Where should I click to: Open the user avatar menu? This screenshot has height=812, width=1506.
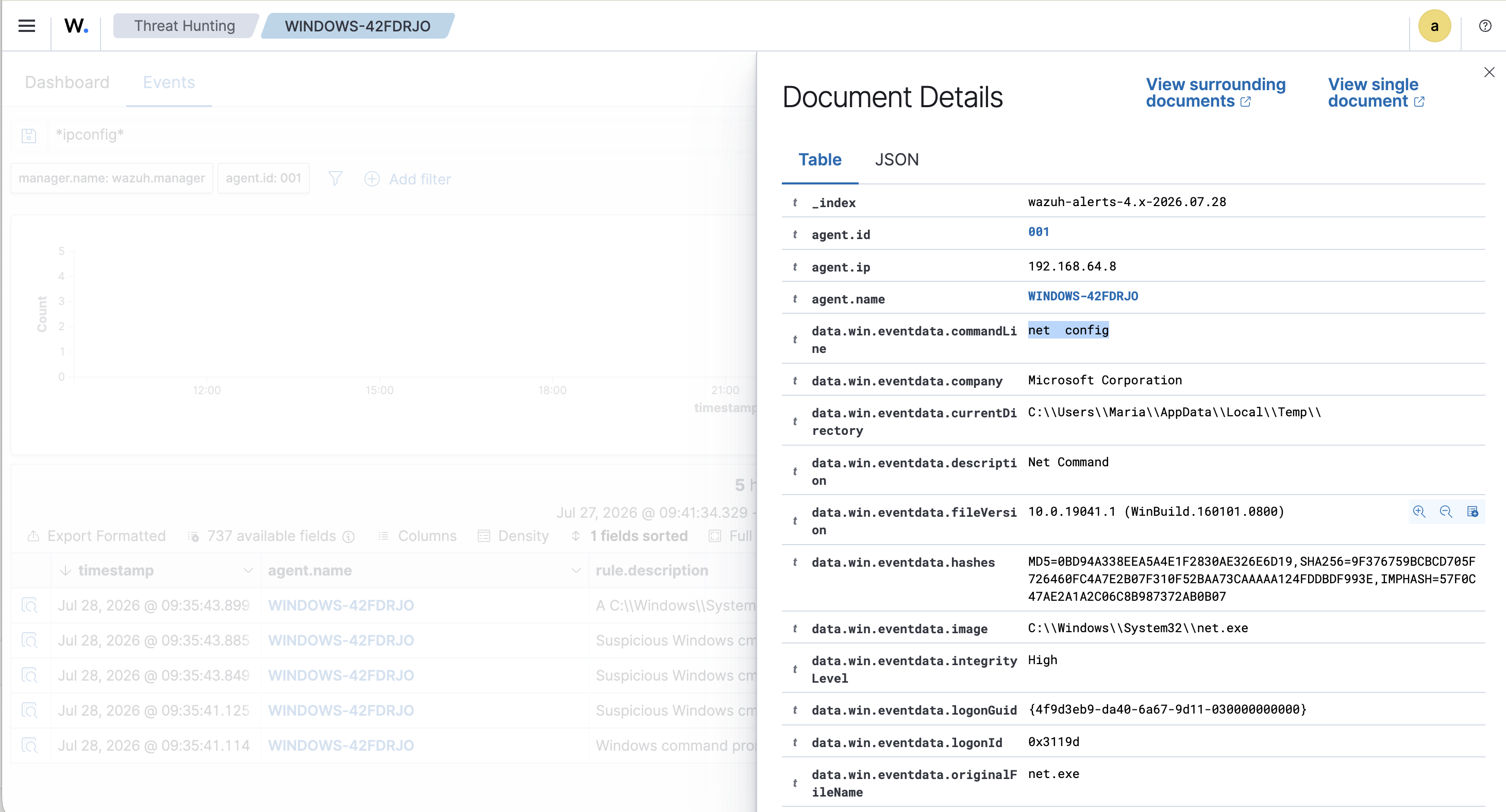coord(1434,26)
